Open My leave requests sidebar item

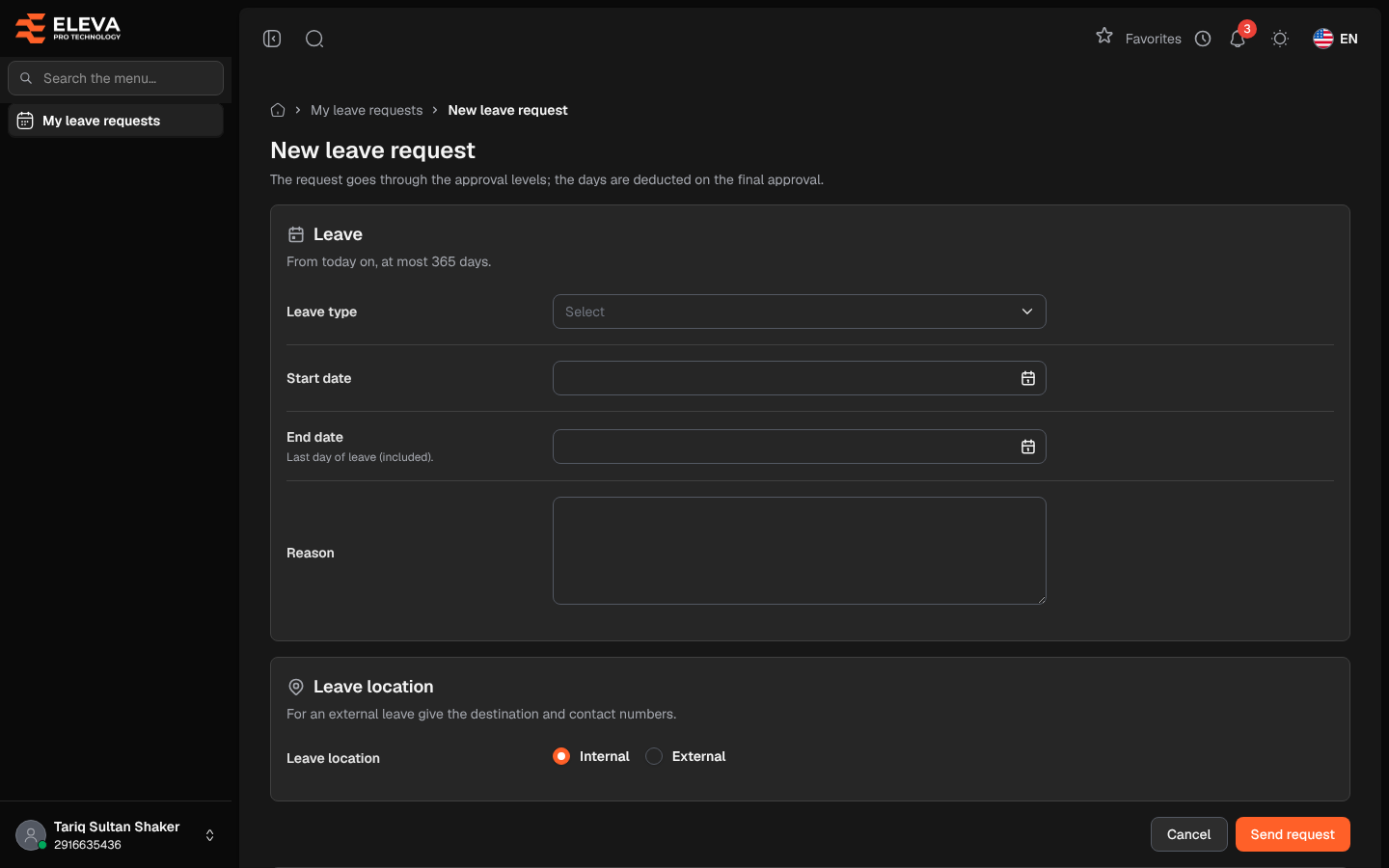pos(116,121)
